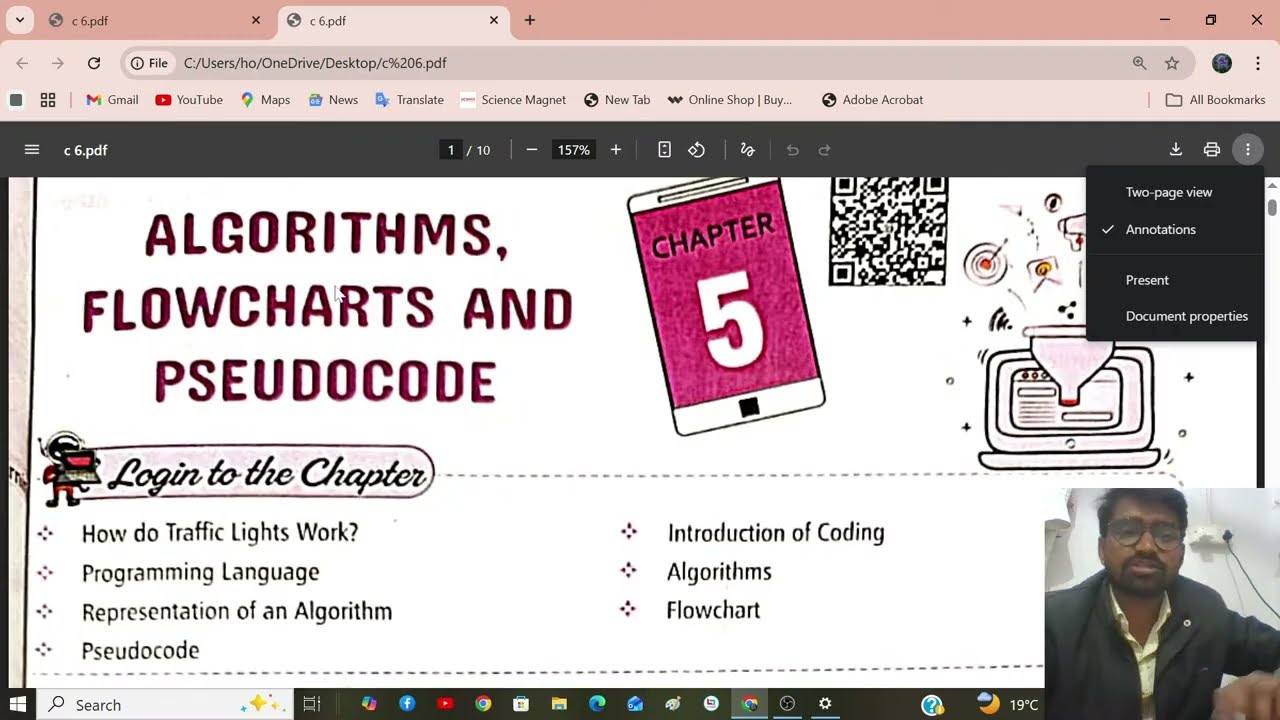Screen dimensions: 1280x720
Task: Open File Explorer from the taskbar
Action: [559, 704]
